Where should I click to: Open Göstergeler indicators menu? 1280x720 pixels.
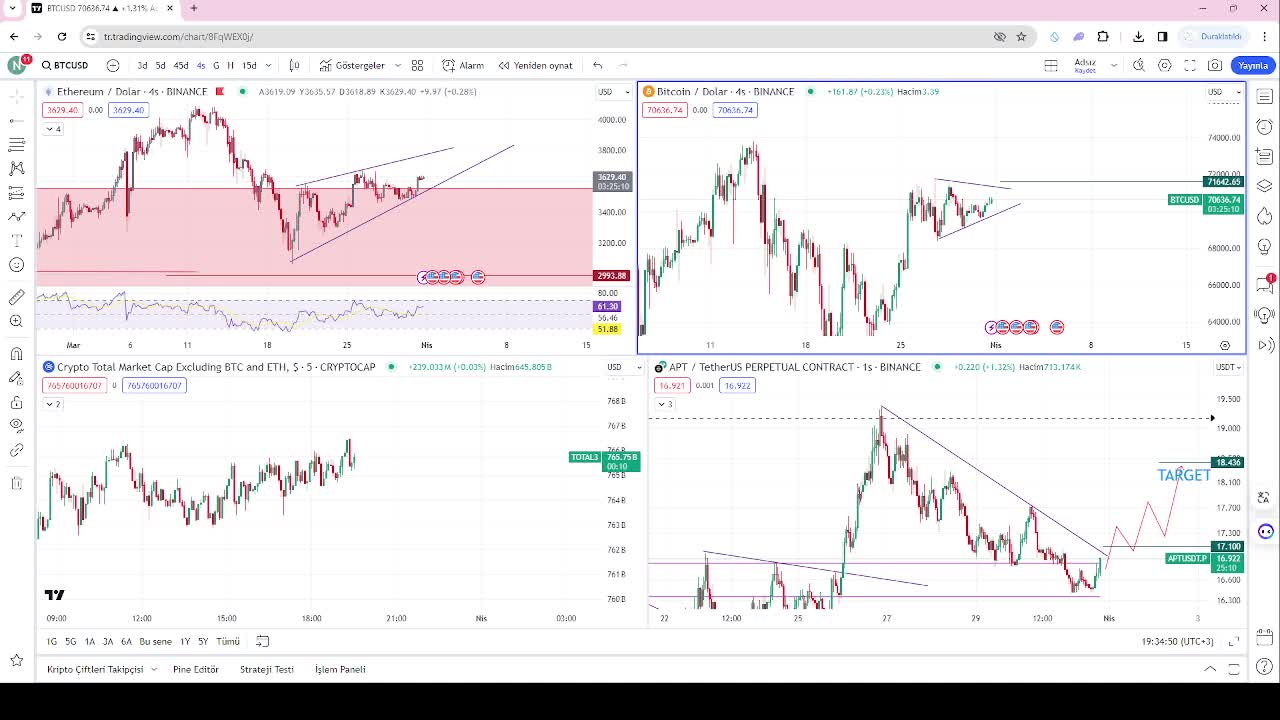(x=352, y=65)
